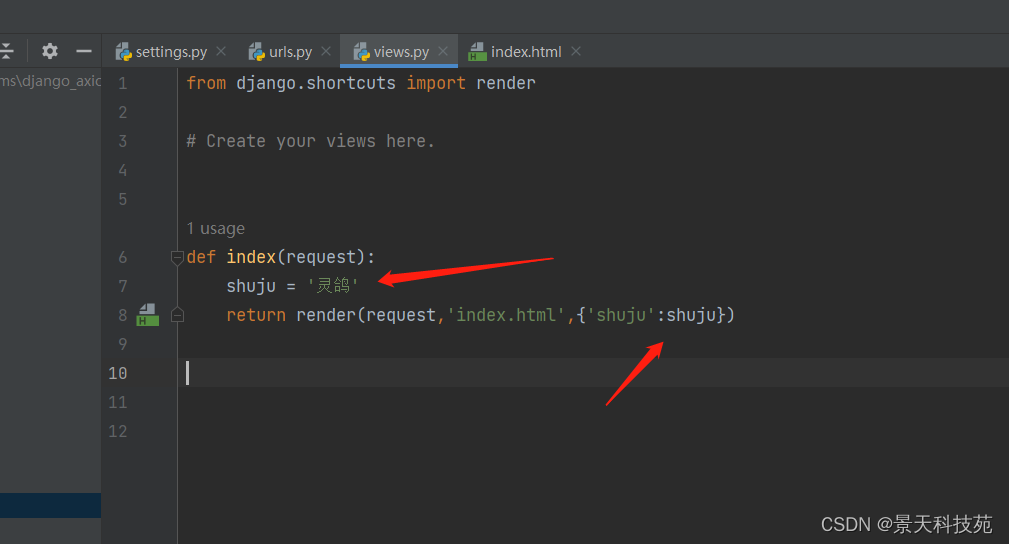Click line number 1 in the gutter
This screenshot has height=544, width=1009.
click(122, 84)
